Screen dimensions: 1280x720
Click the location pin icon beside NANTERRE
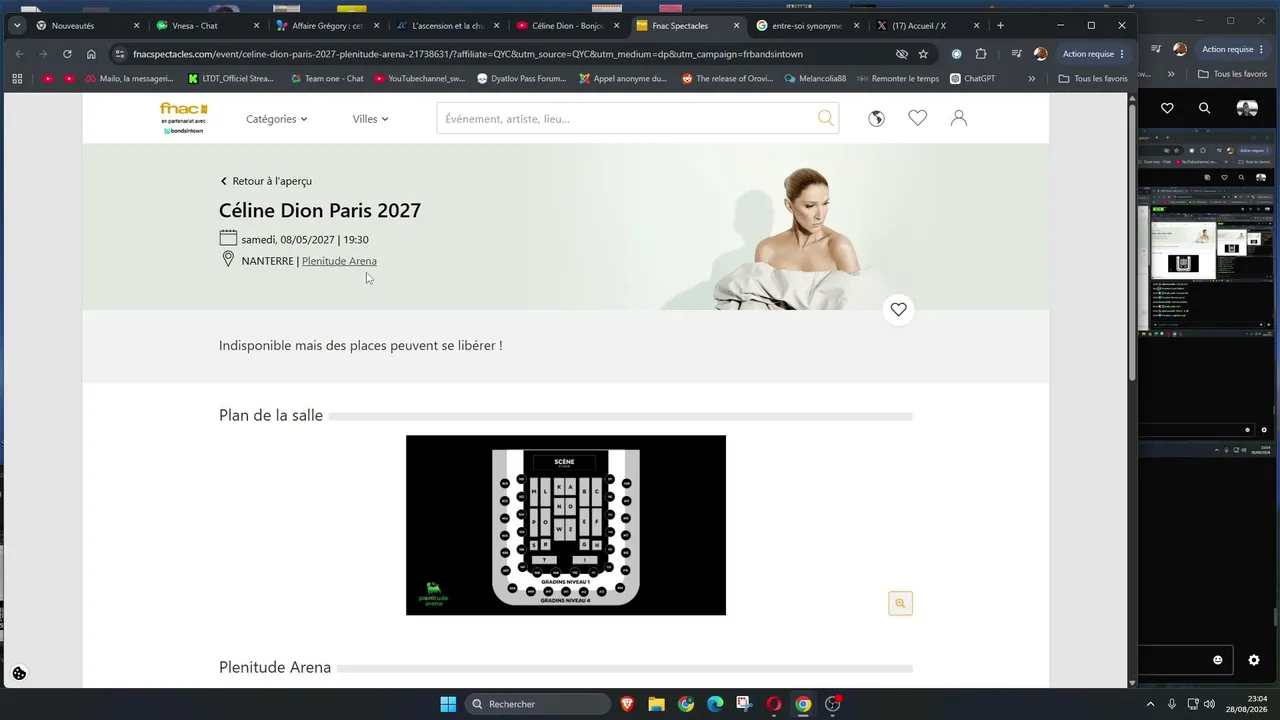(228, 260)
